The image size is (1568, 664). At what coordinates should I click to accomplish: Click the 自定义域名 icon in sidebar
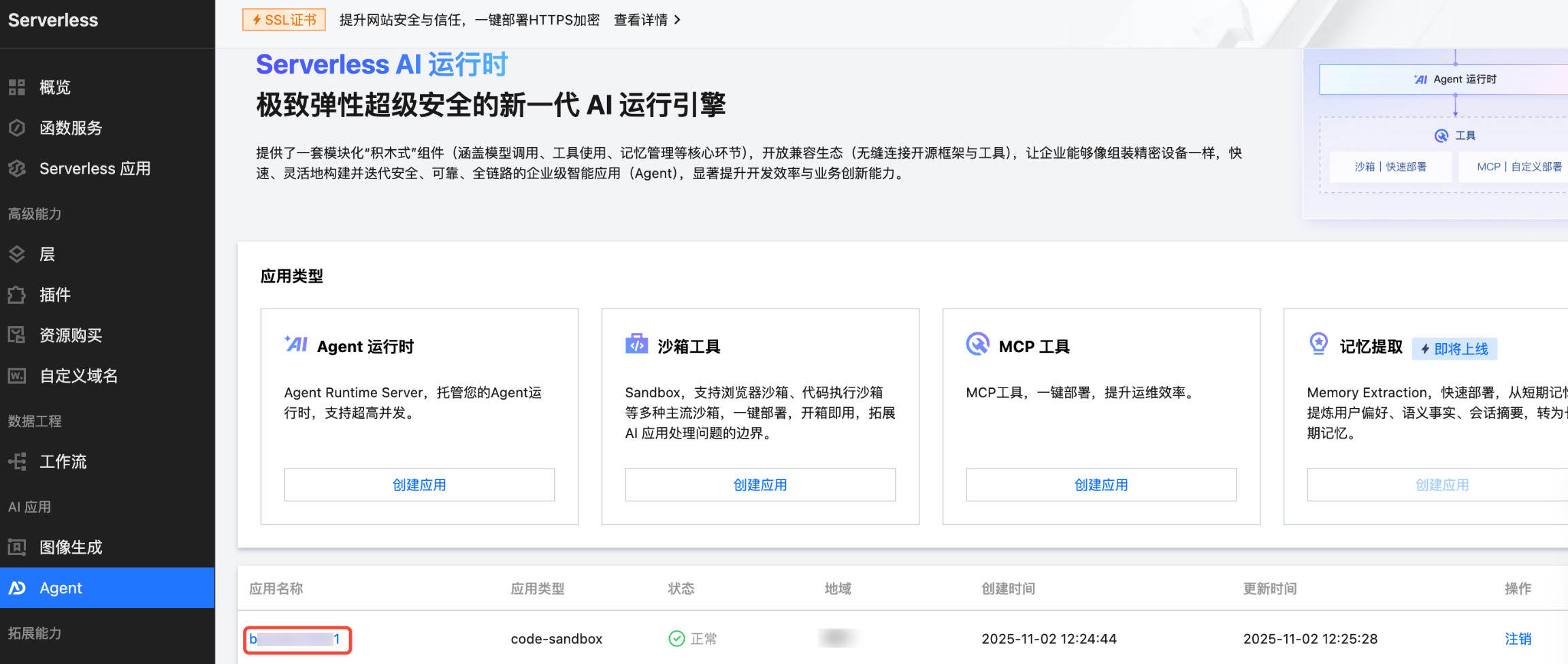point(17,376)
